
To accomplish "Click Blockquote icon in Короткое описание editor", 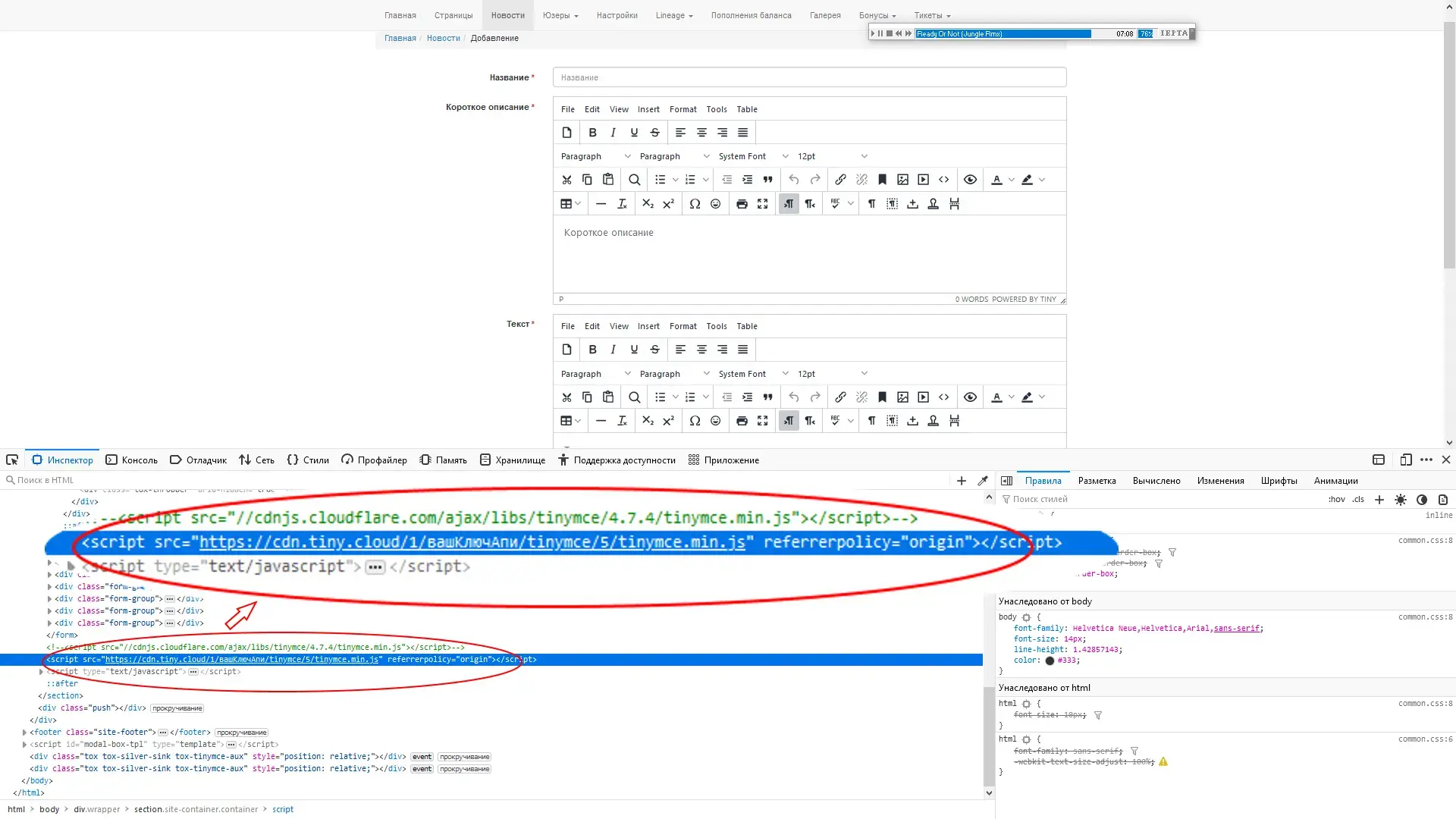I will 767,180.
